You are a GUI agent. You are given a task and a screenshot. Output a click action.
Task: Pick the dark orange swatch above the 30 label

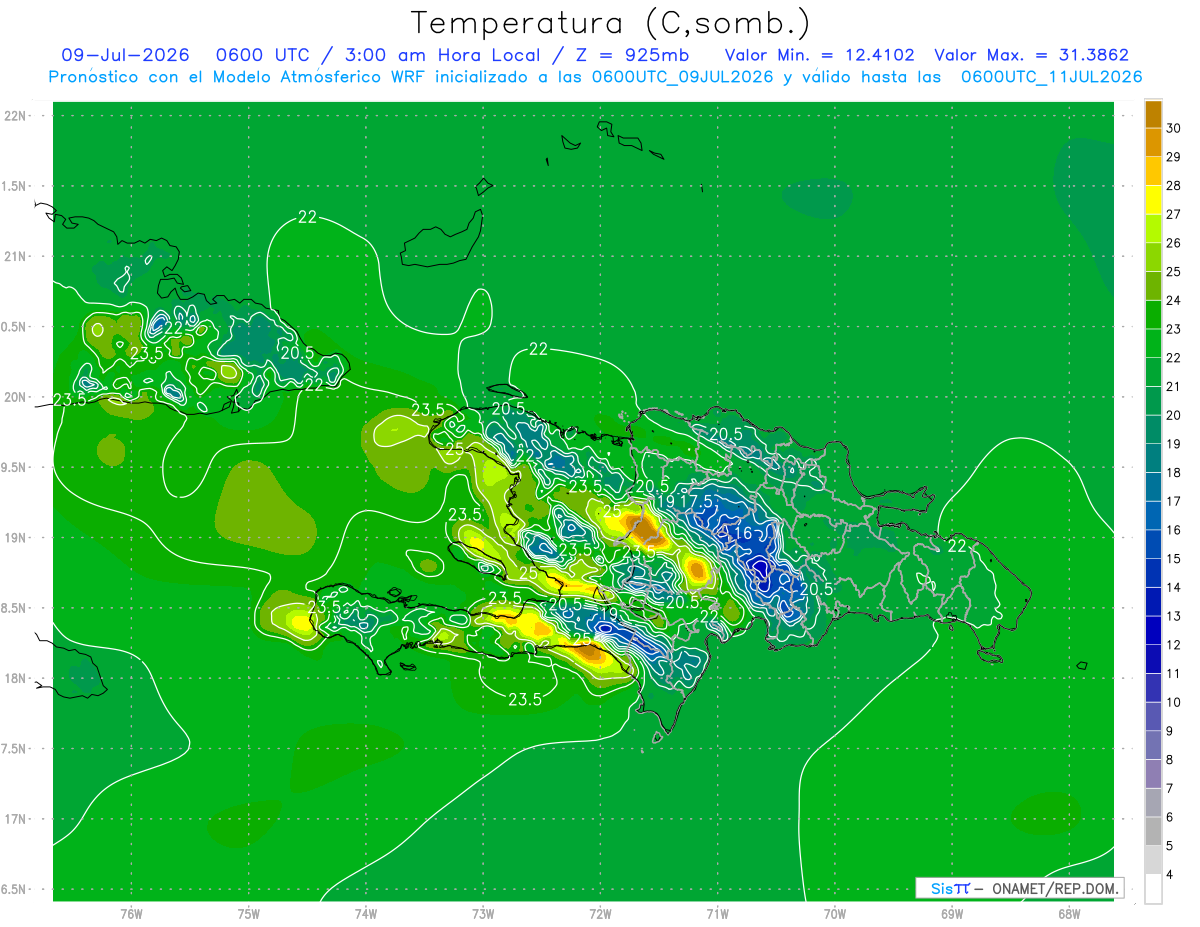[x=1153, y=115]
